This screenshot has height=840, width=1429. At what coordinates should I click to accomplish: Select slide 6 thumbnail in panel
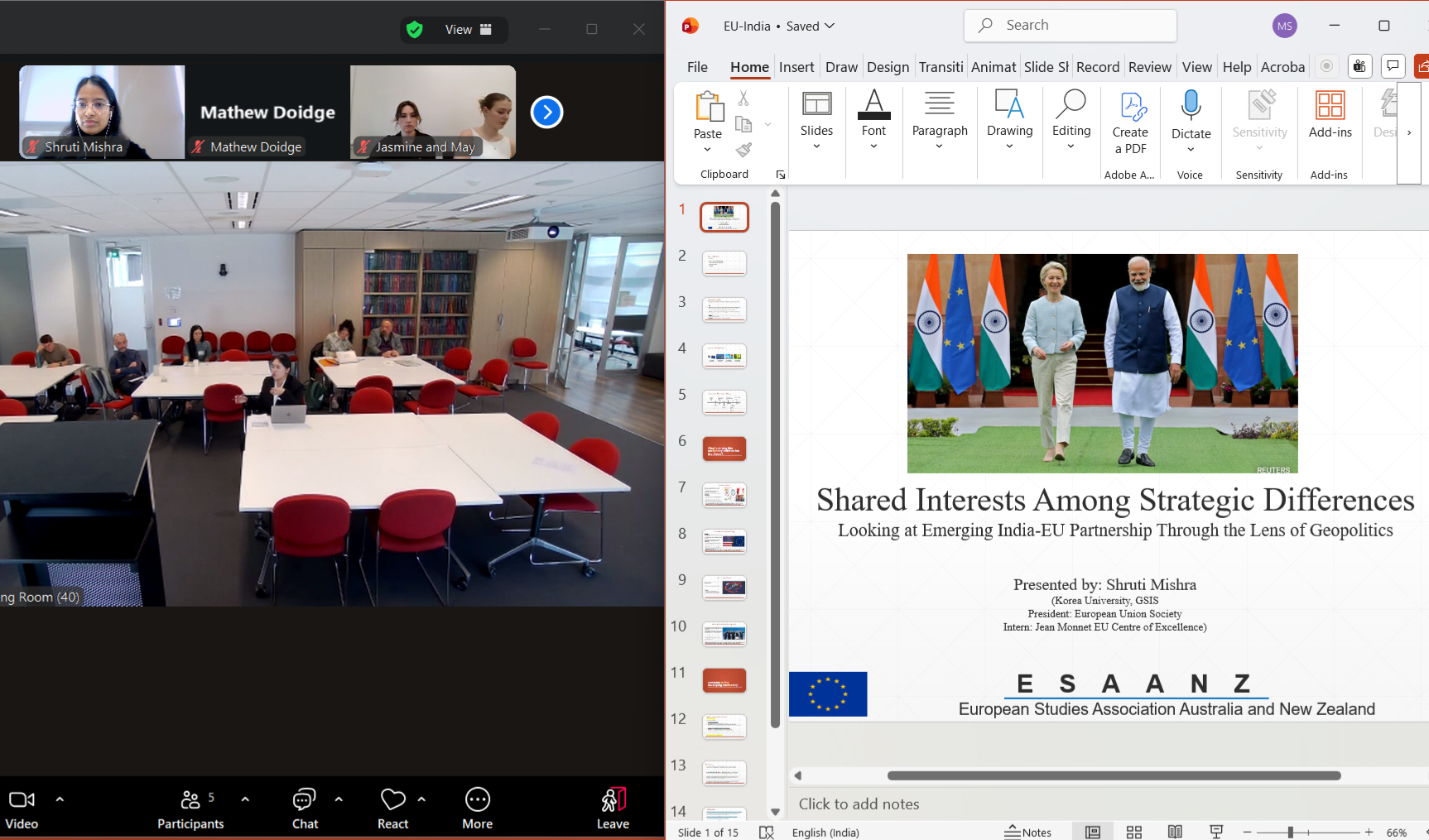click(x=724, y=449)
